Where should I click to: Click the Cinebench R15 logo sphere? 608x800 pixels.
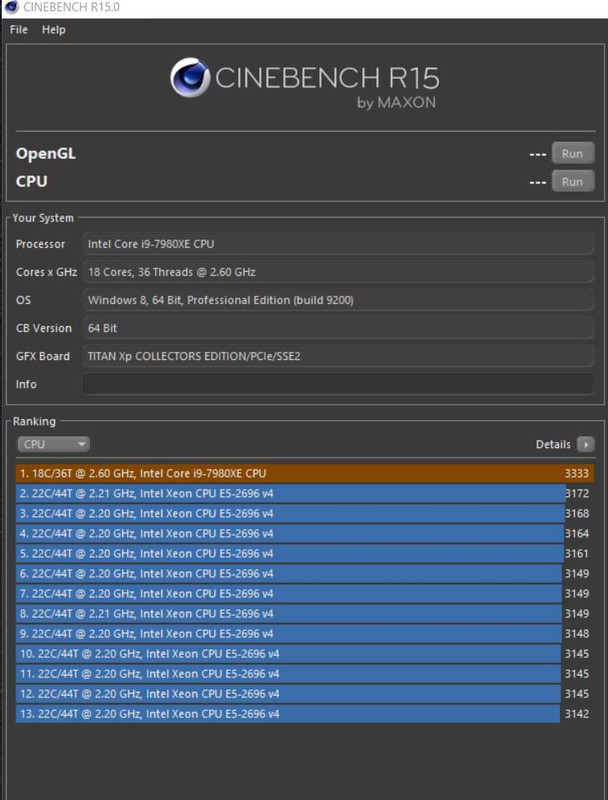click(190, 78)
